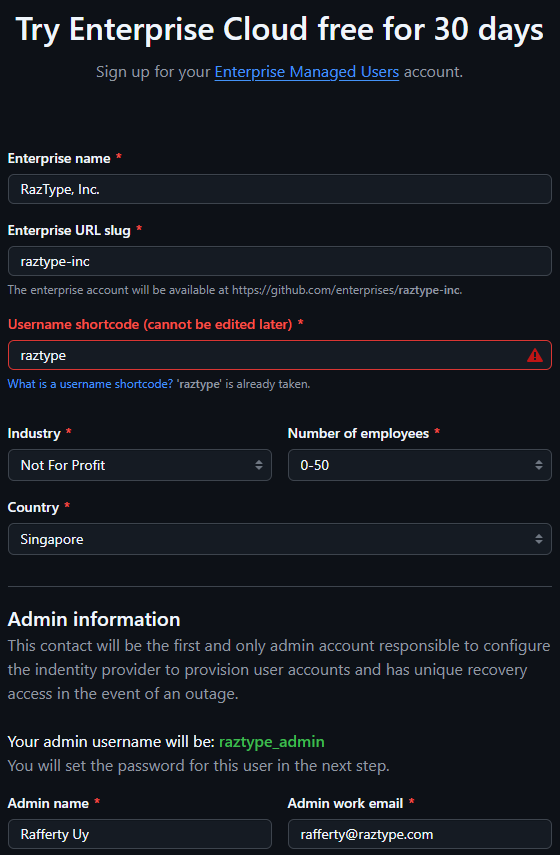This screenshot has width=560, height=855.
Task: Click the Admin work email field
Action: point(420,834)
